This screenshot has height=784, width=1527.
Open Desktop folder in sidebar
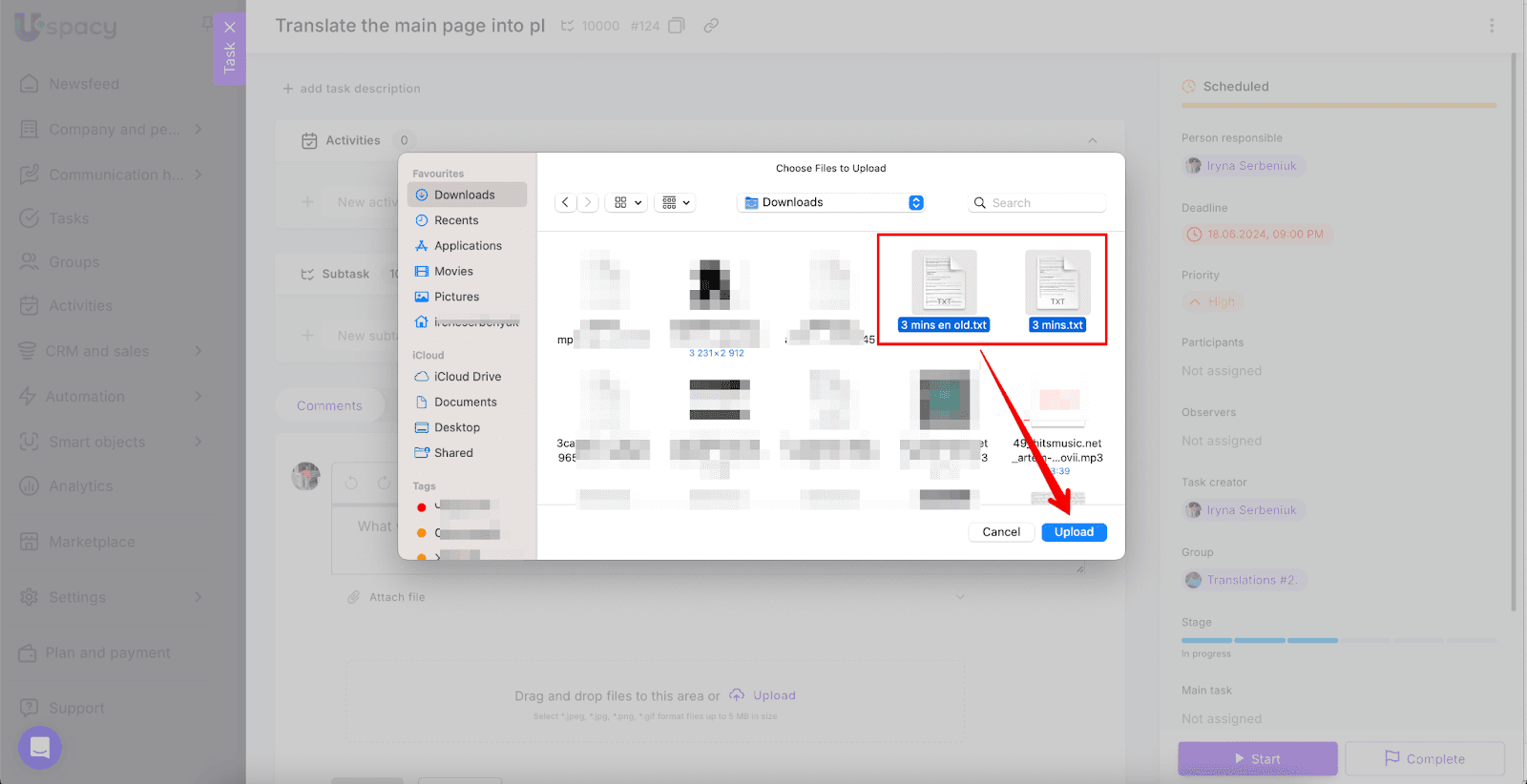click(457, 427)
